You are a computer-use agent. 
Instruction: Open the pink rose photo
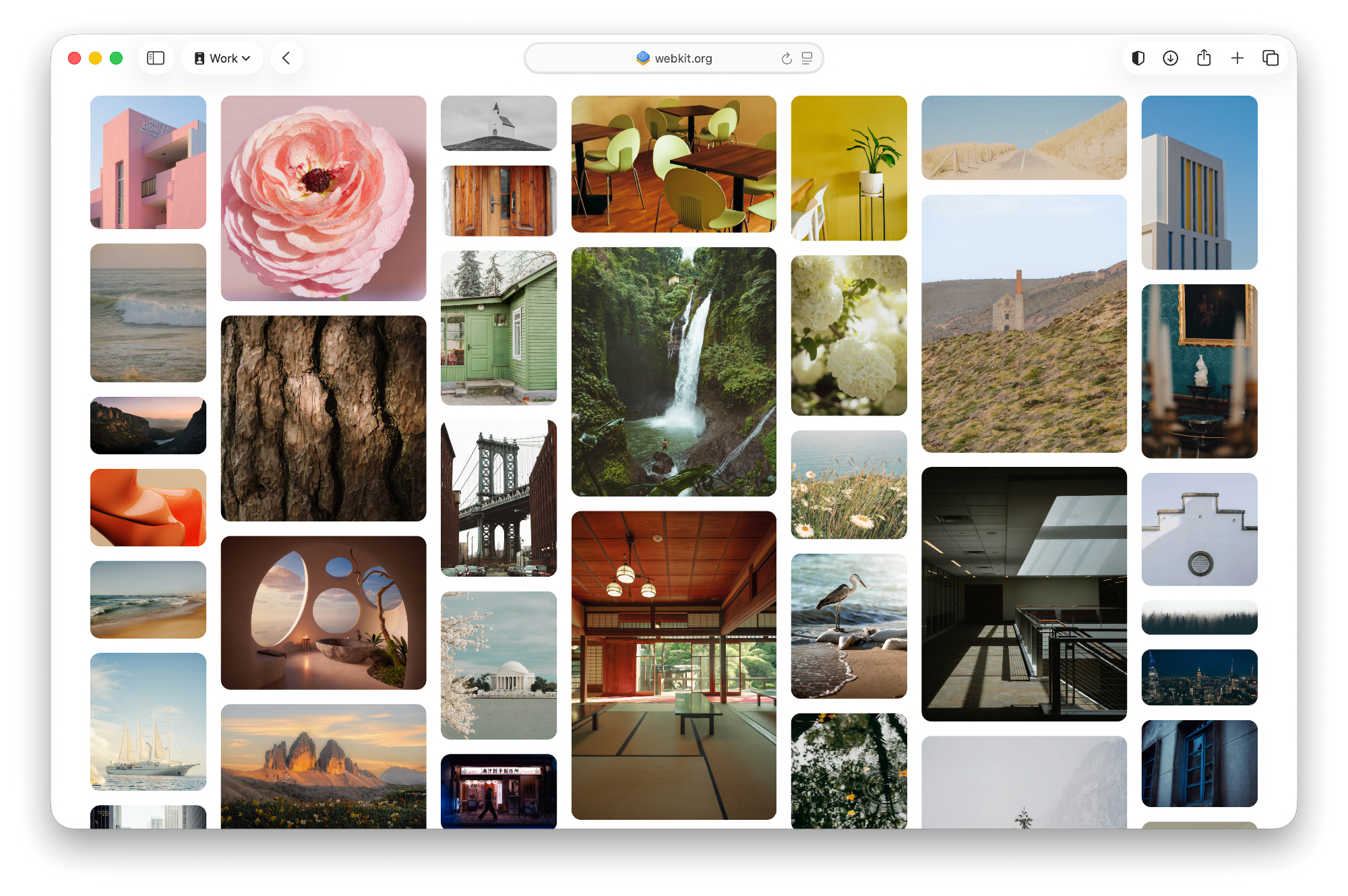click(x=323, y=197)
